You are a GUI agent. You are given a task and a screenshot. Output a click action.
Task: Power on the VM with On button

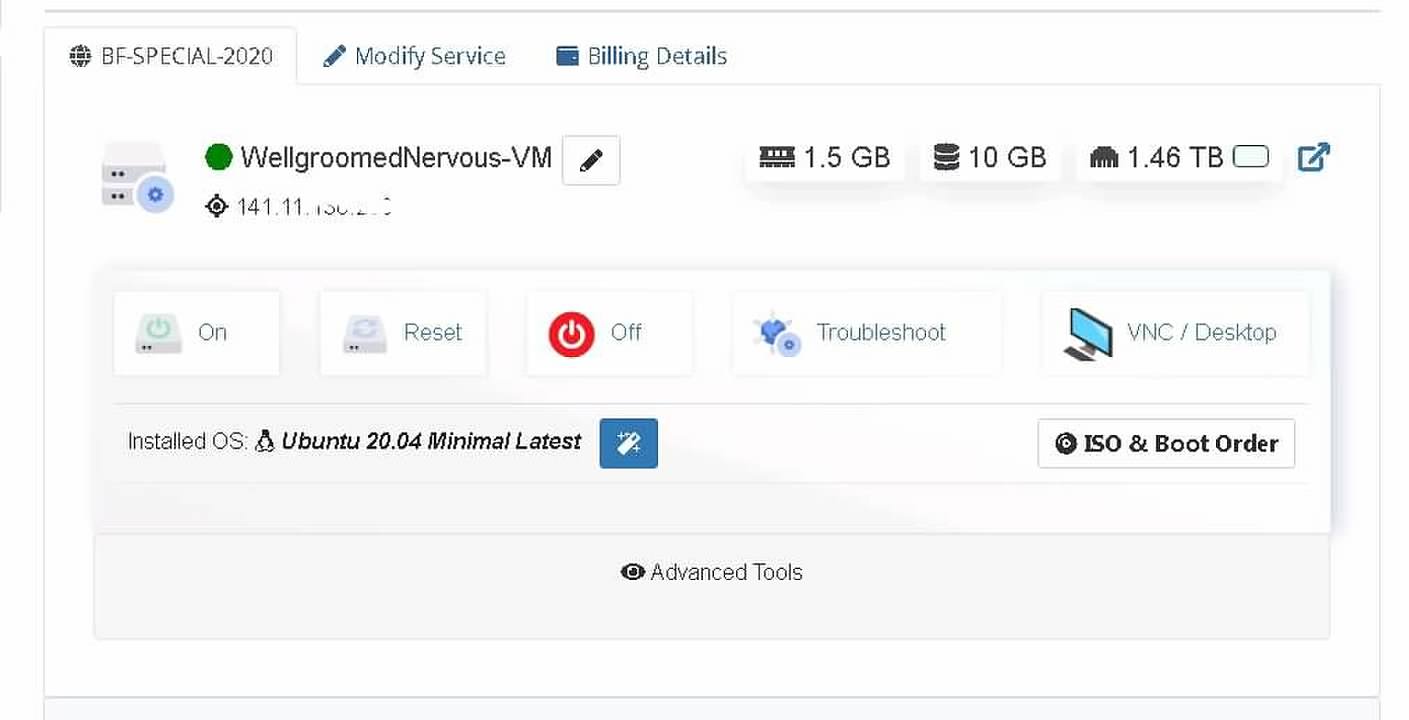[x=196, y=333]
